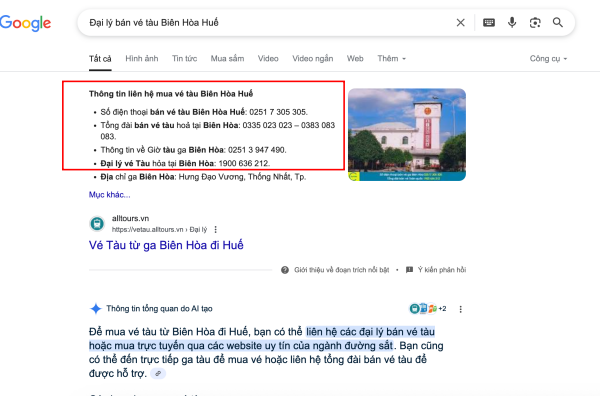Click Giới thiệu về đoạn trích nổi bật
The image size is (600, 396).
341,270
